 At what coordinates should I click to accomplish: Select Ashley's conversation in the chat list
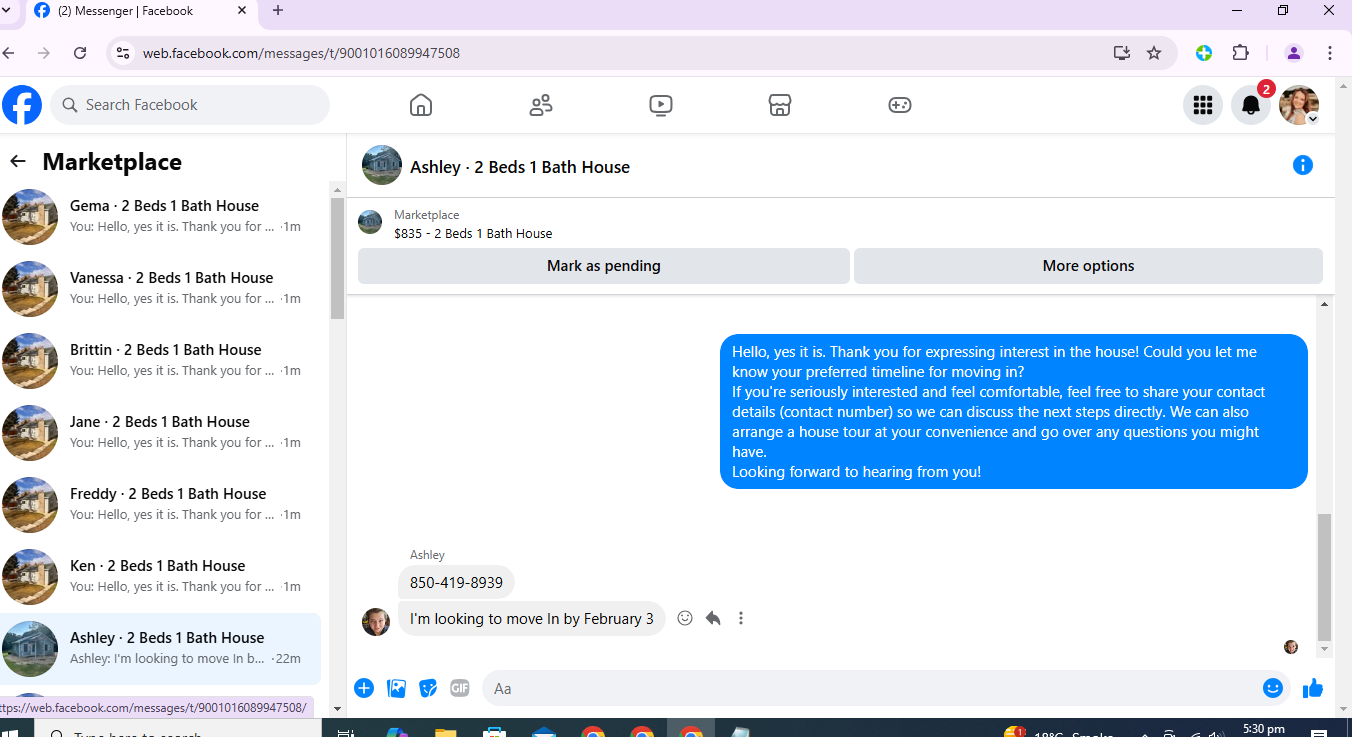(x=162, y=649)
